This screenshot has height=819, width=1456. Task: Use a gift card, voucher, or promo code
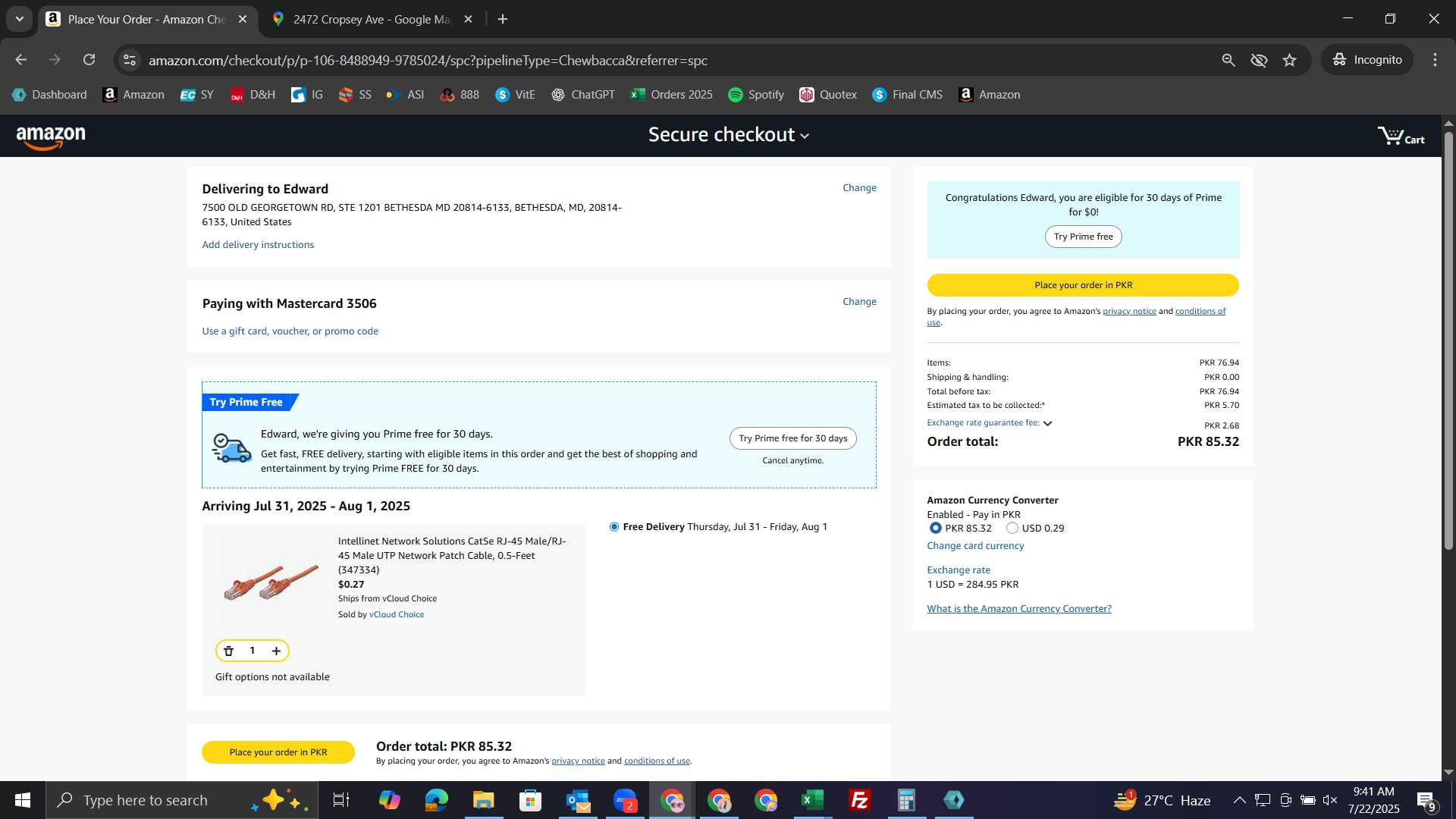290,331
